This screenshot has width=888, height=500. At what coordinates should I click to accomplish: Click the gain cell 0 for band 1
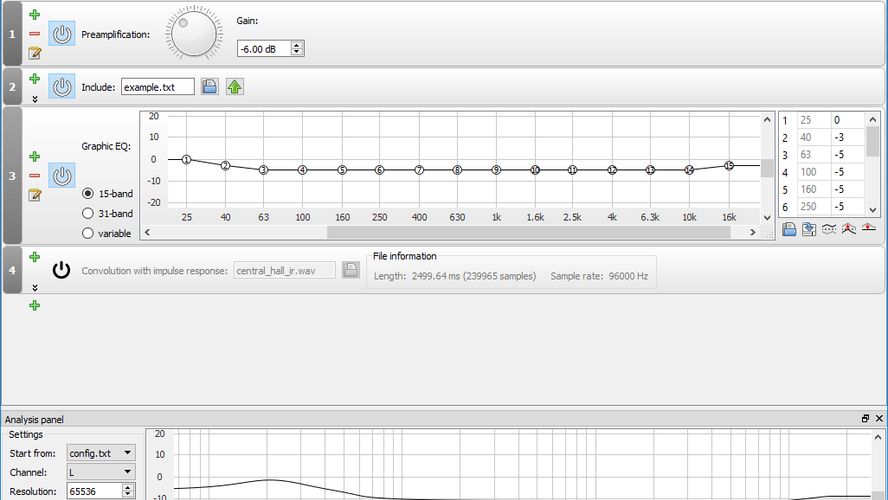(847, 120)
